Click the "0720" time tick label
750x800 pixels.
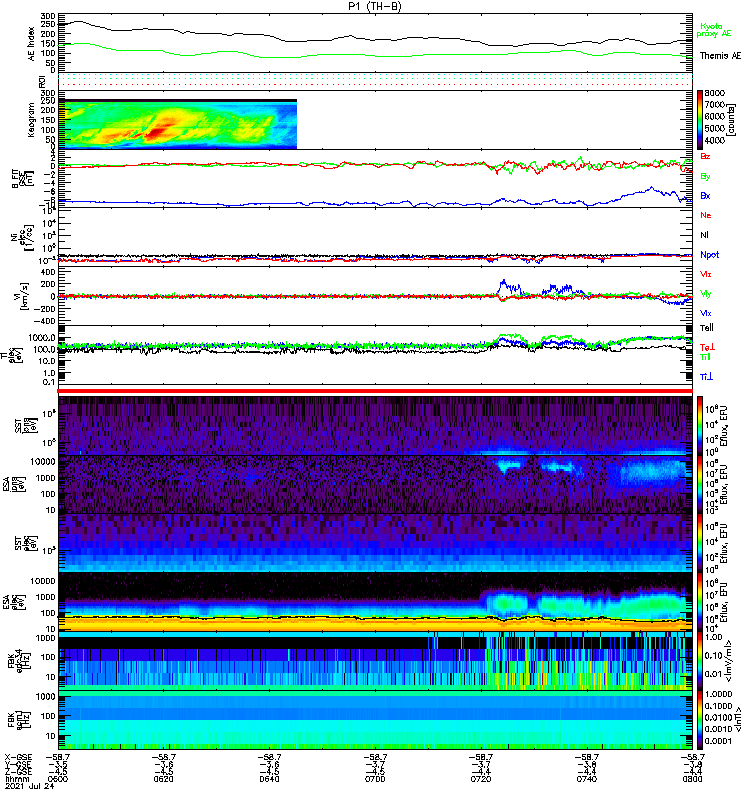(x=481, y=779)
